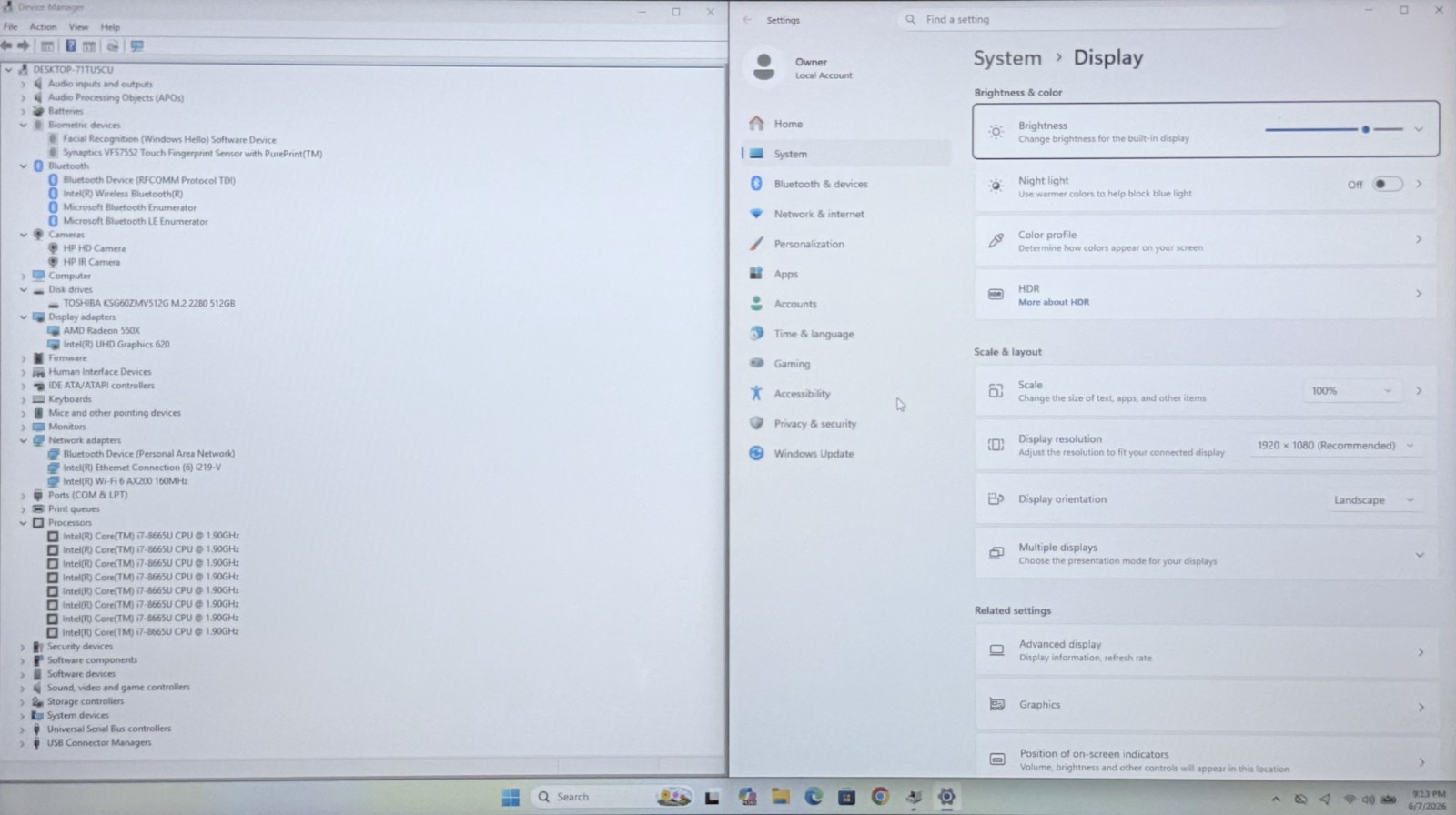Click Update driver toolbar icon in Device Manager

(x=113, y=45)
